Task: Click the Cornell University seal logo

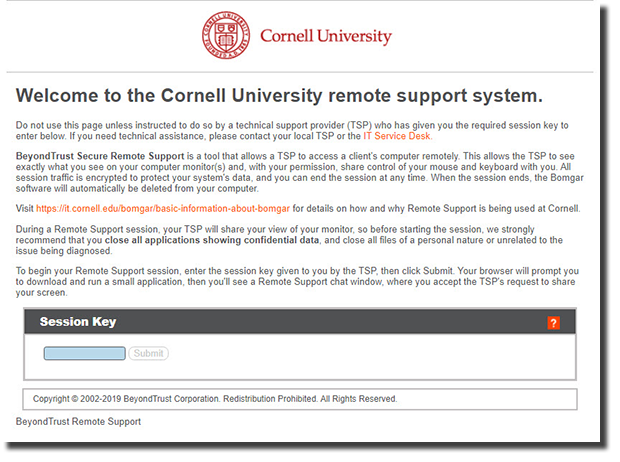Action: pos(226,35)
